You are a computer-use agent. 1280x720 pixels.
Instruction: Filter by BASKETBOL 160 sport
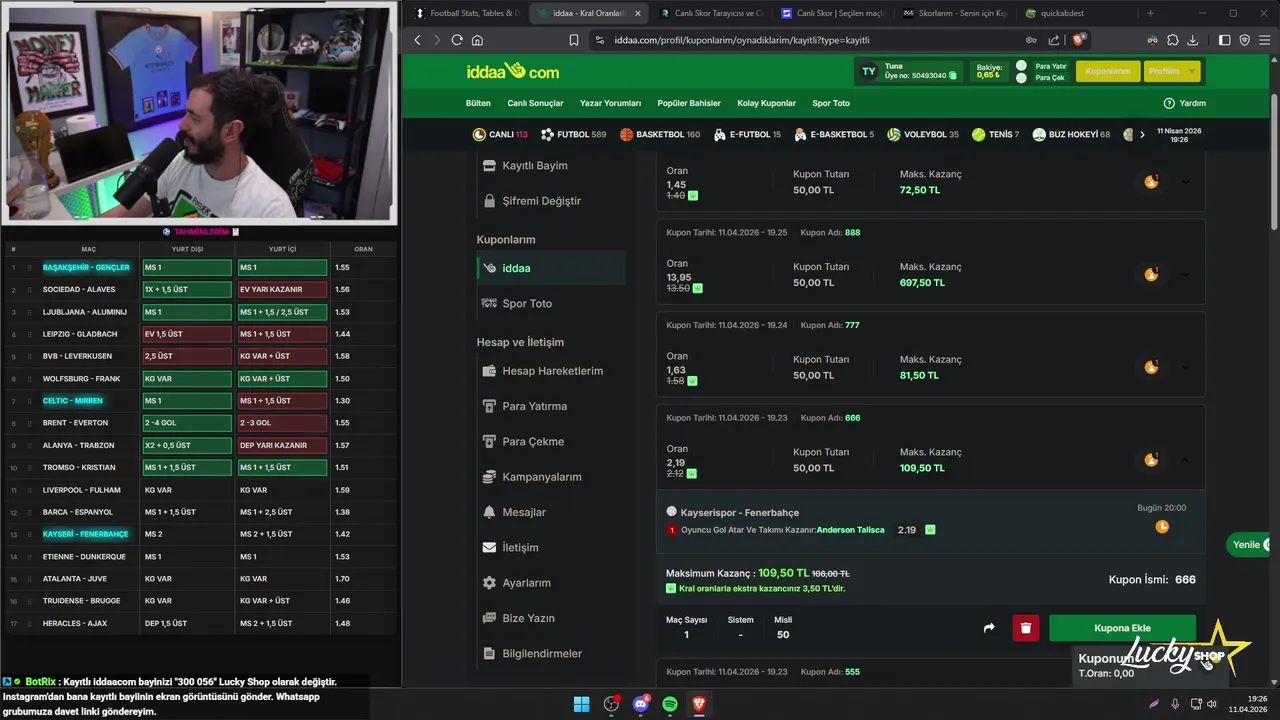[660, 134]
